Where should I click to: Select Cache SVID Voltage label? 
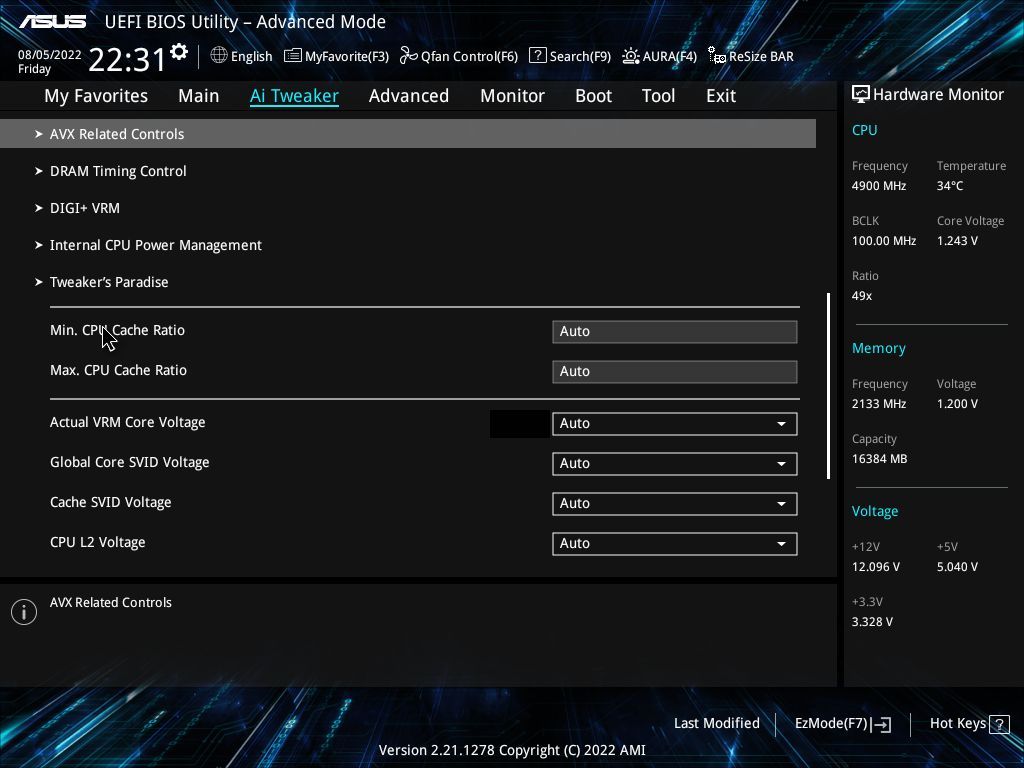click(110, 502)
